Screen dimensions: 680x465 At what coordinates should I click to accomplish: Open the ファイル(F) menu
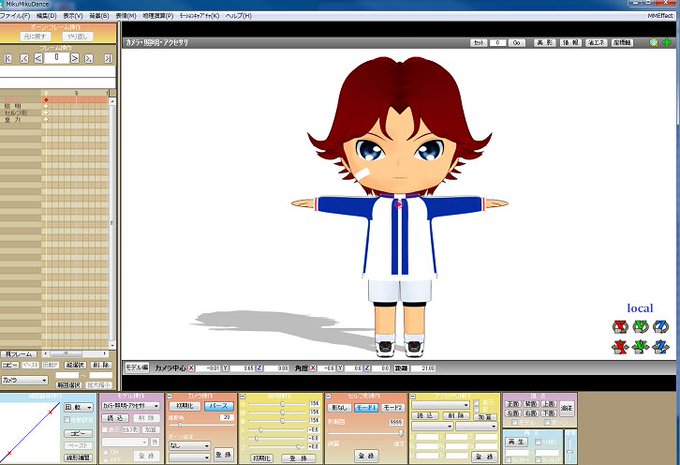tap(15, 16)
